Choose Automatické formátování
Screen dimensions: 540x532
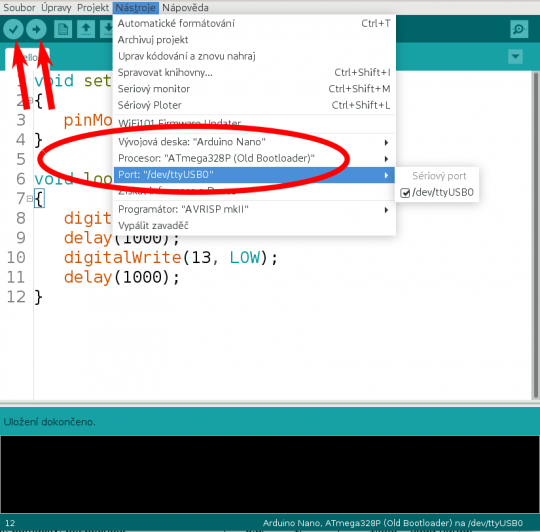click(254, 23)
